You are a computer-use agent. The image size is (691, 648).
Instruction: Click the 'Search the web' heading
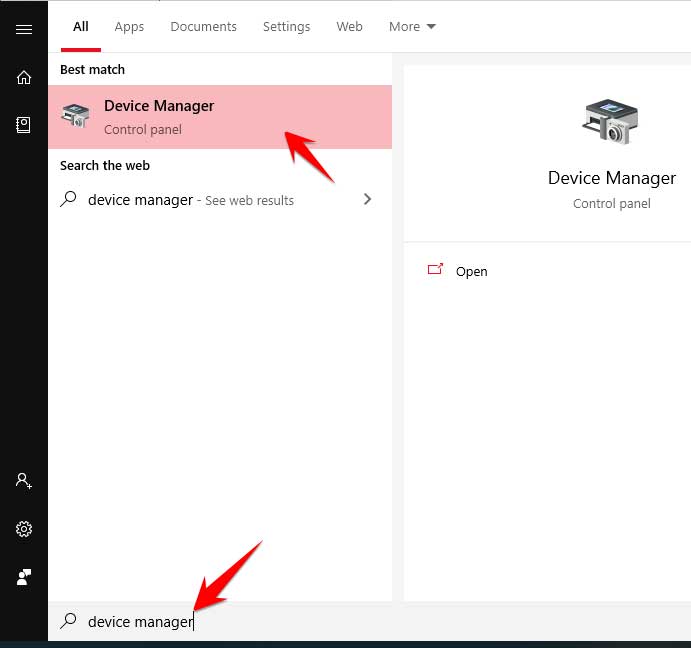[x=105, y=166]
